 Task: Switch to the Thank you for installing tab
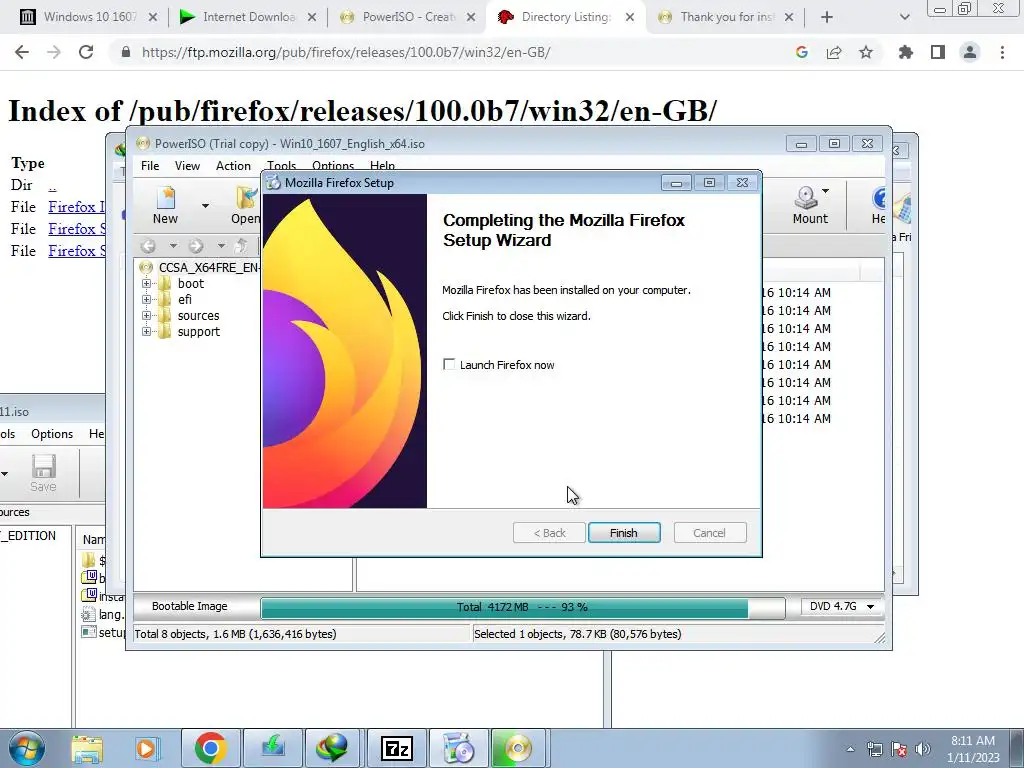(725, 17)
